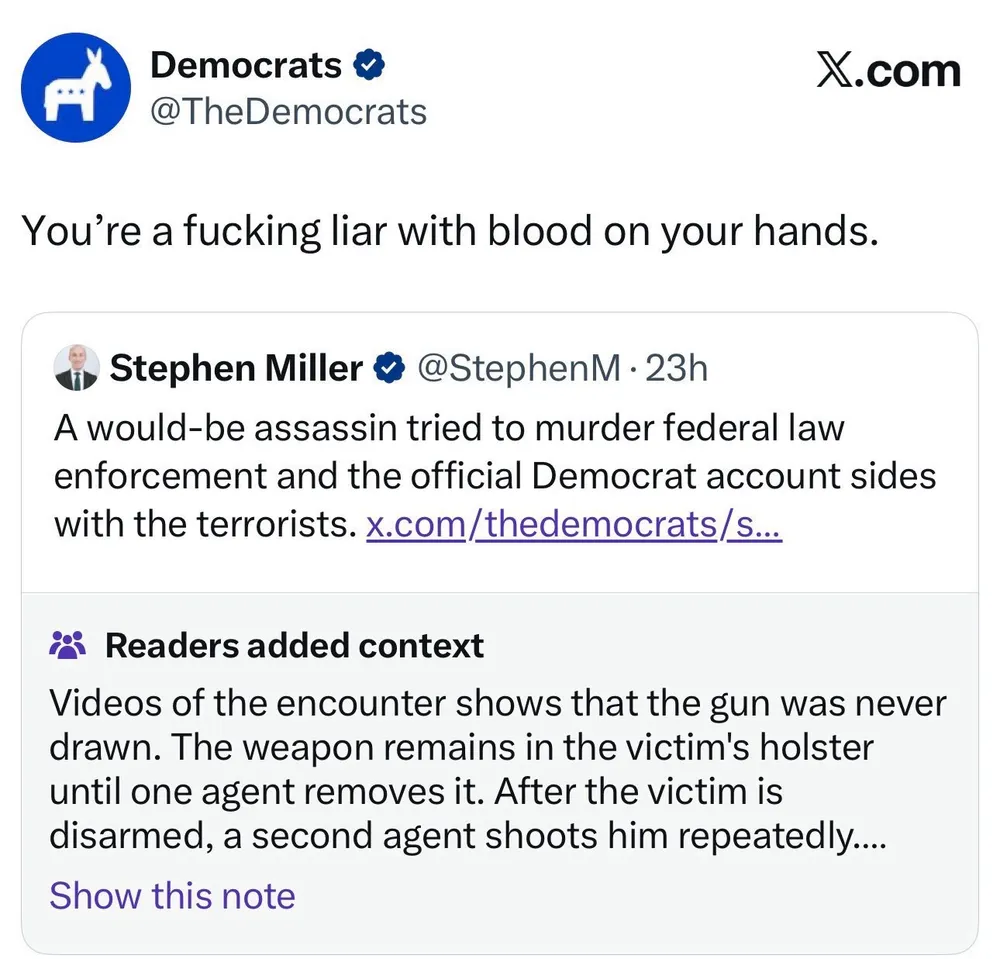The width and height of the screenshot is (1000, 959).
Task: Expand with the Show this note link
Action: pyautogui.click(x=172, y=895)
